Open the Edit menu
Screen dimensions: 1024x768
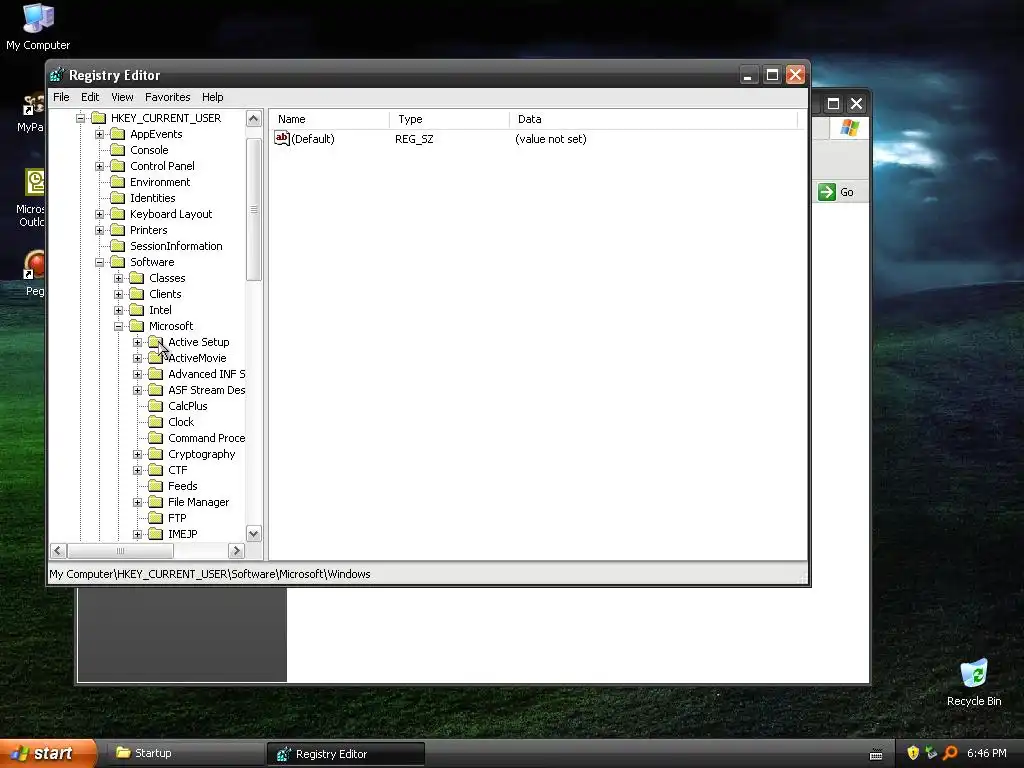90,97
